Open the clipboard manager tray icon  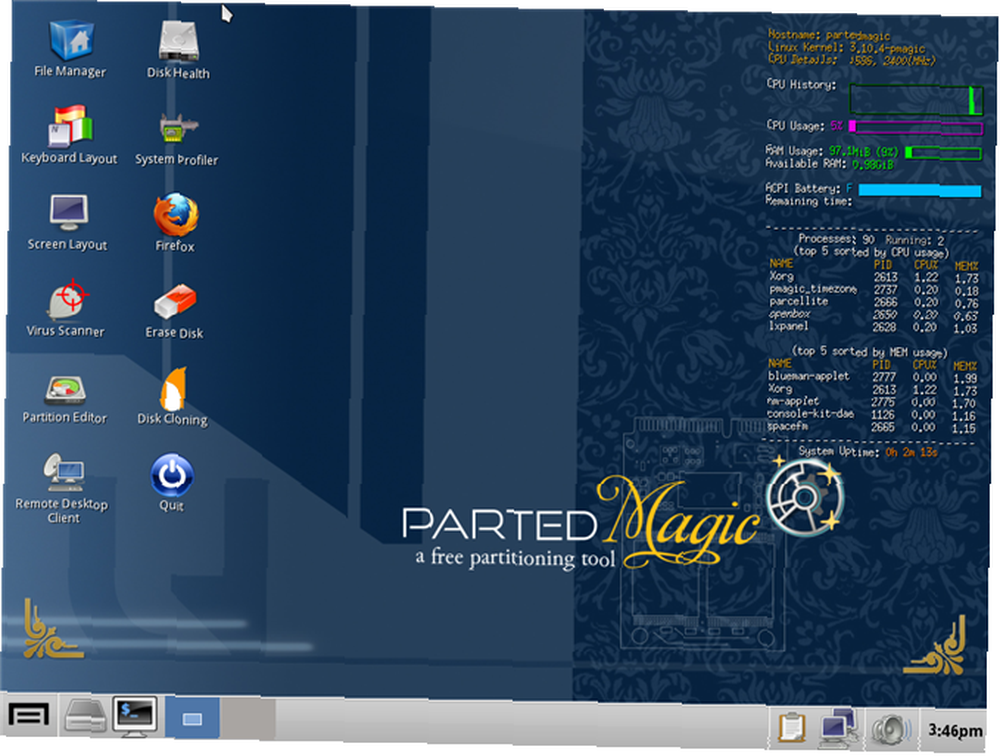click(x=791, y=728)
